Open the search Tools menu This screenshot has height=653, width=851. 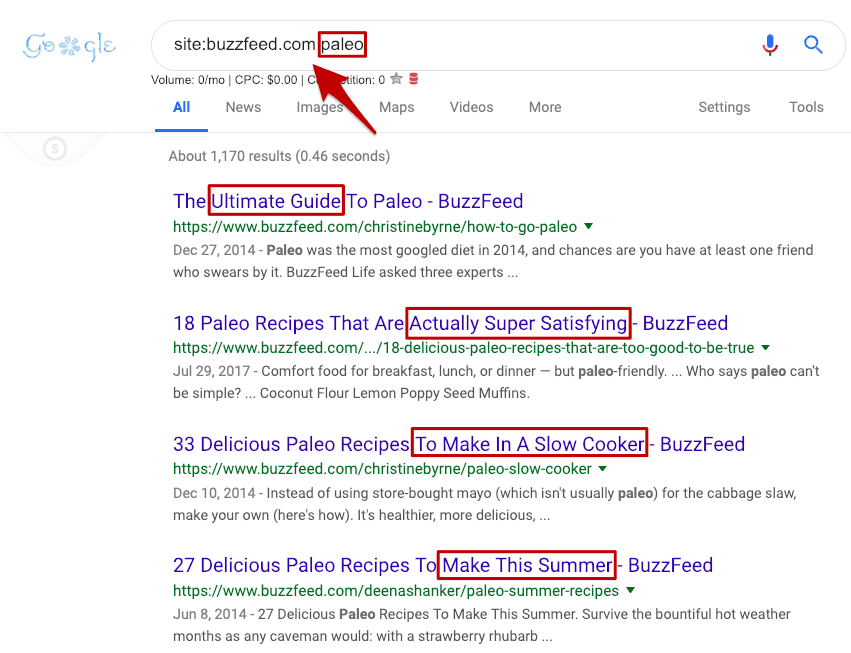tap(806, 107)
